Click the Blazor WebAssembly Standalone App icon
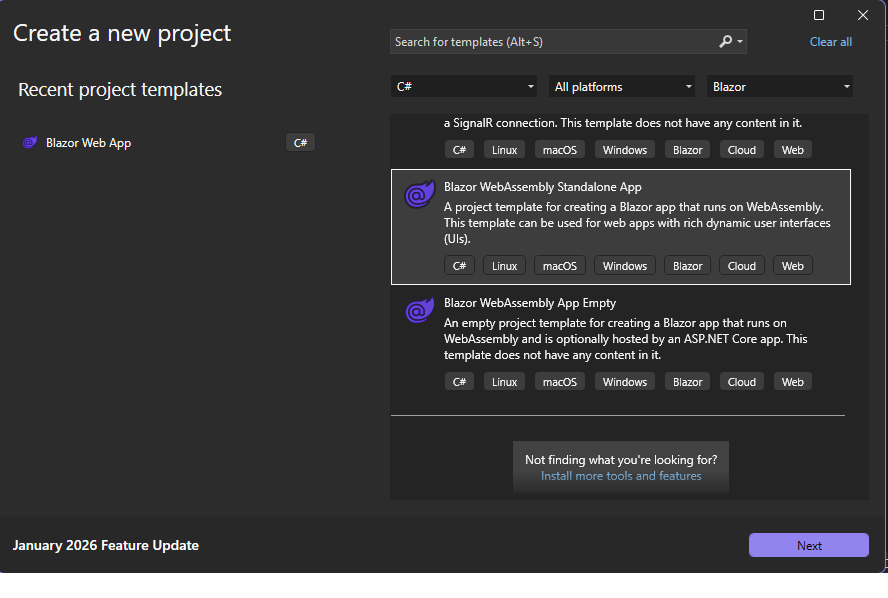 point(418,196)
